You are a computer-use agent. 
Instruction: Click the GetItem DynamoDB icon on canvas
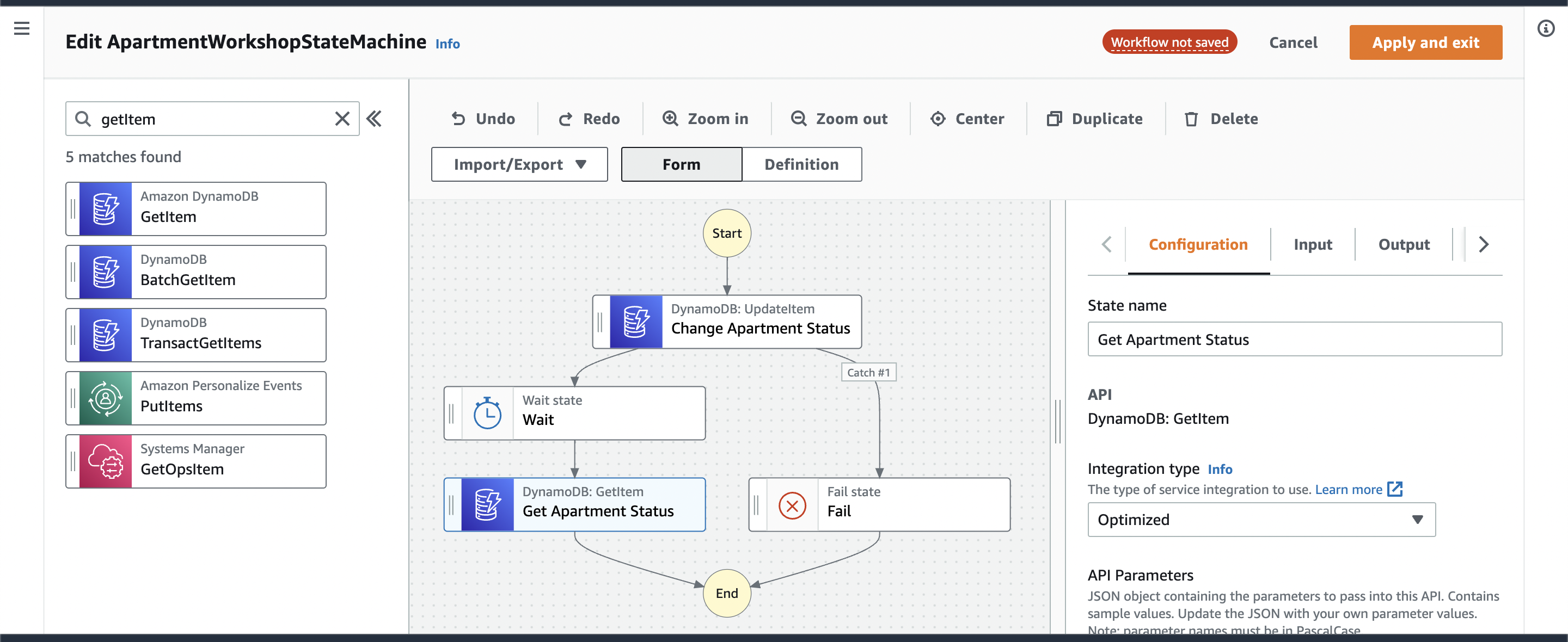(488, 504)
